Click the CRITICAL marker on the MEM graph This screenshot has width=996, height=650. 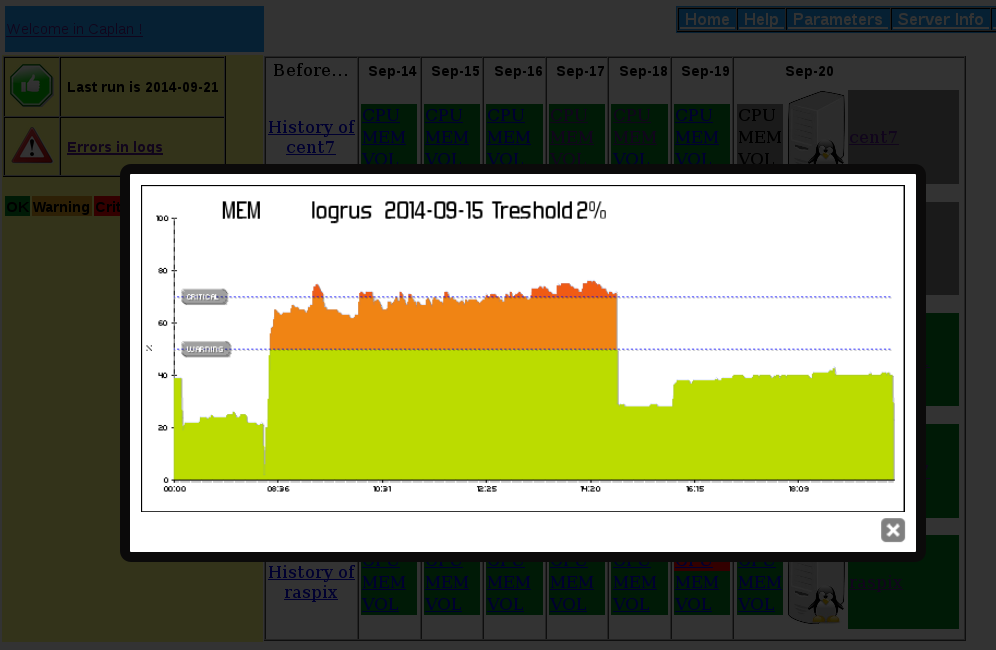coord(204,296)
